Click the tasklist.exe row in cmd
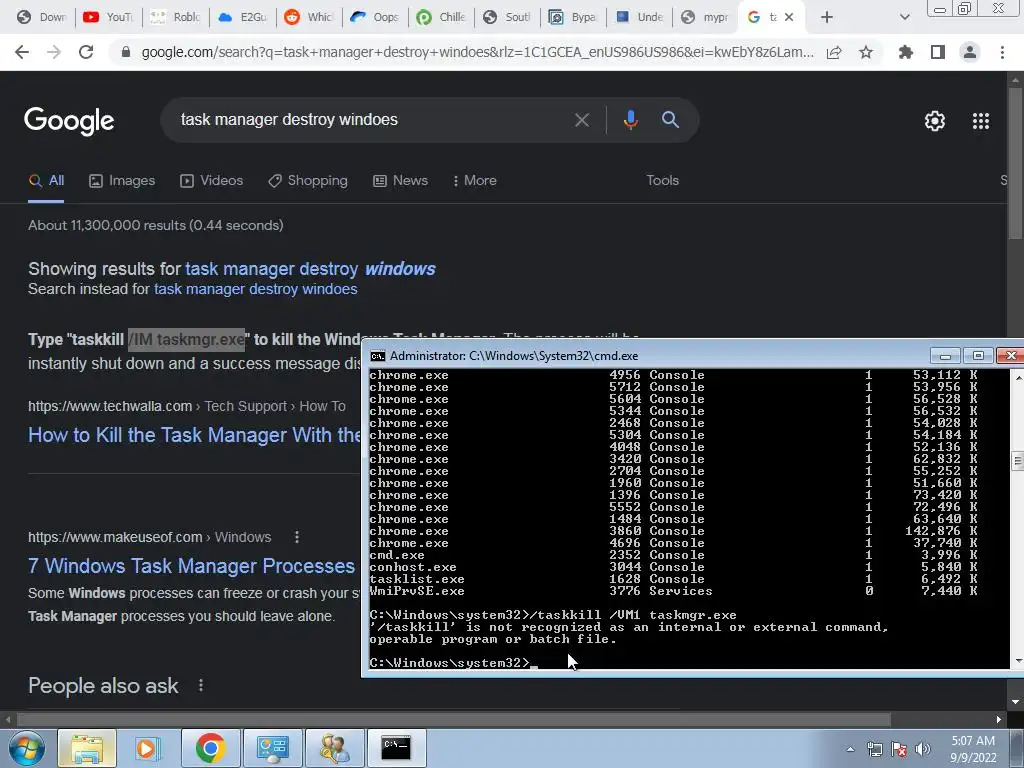Image resolution: width=1024 pixels, height=768 pixels. (673, 579)
